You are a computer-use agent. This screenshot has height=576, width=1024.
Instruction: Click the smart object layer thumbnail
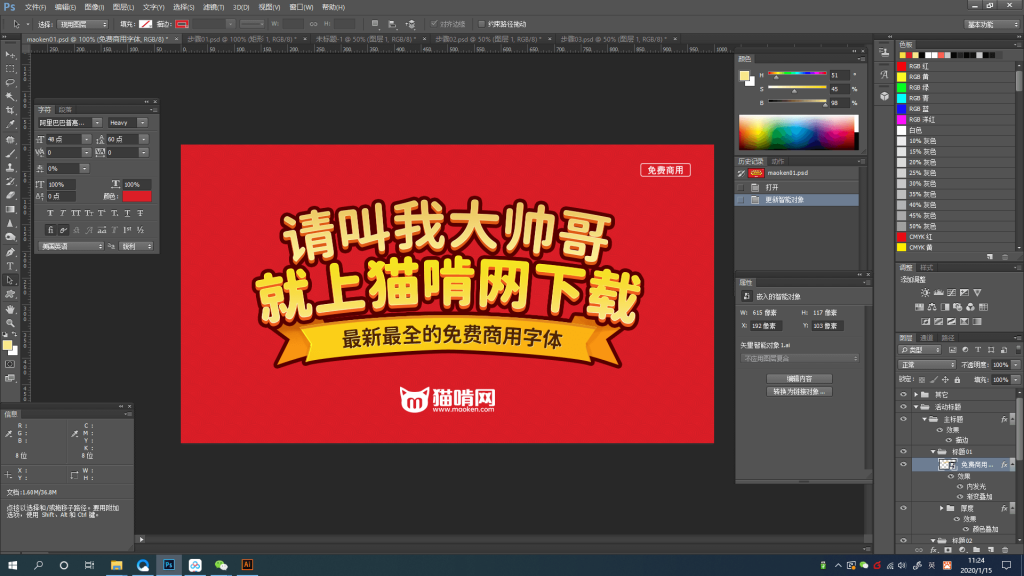click(x=947, y=464)
